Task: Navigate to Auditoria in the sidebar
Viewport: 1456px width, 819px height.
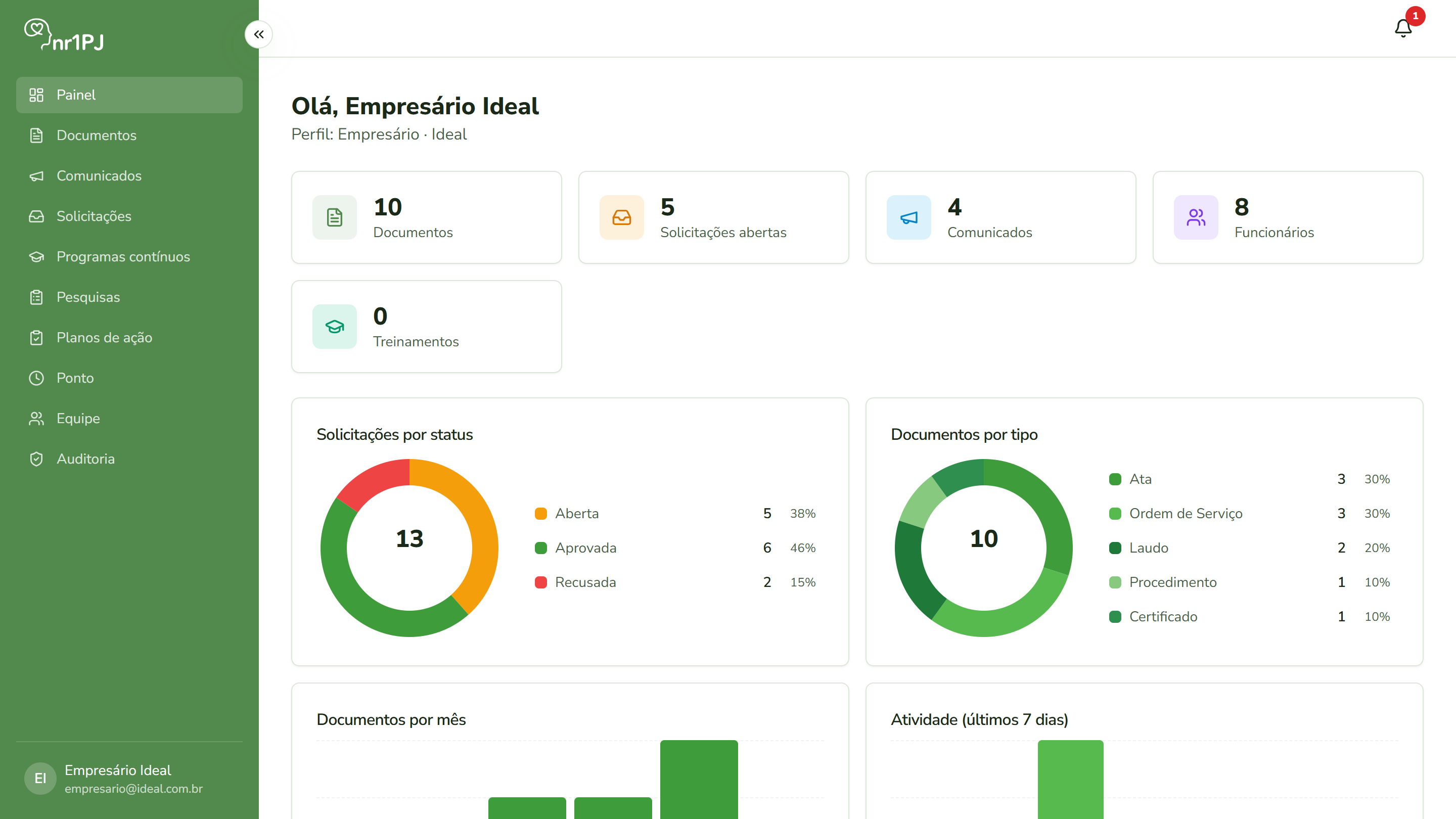Action: coord(129,459)
